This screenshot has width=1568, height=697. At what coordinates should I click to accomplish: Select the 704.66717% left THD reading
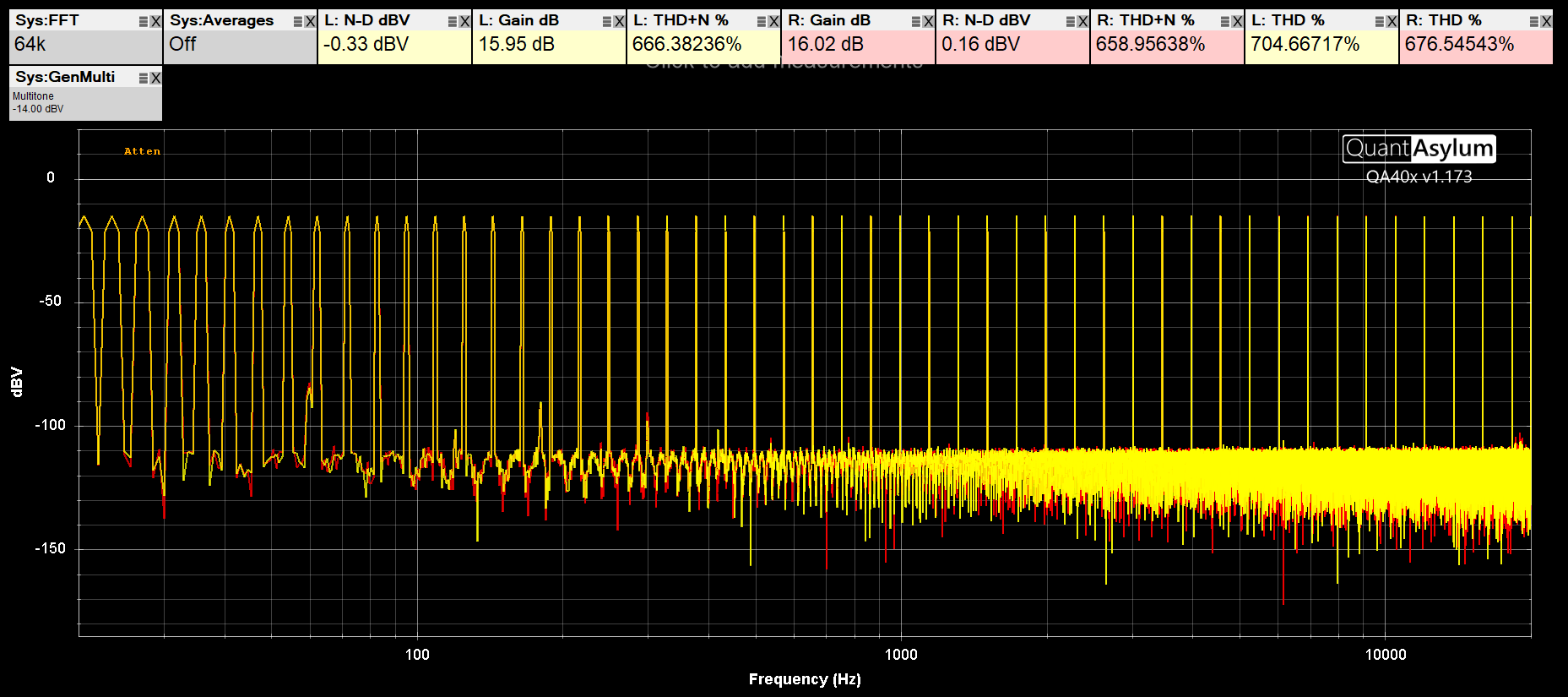[1305, 44]
